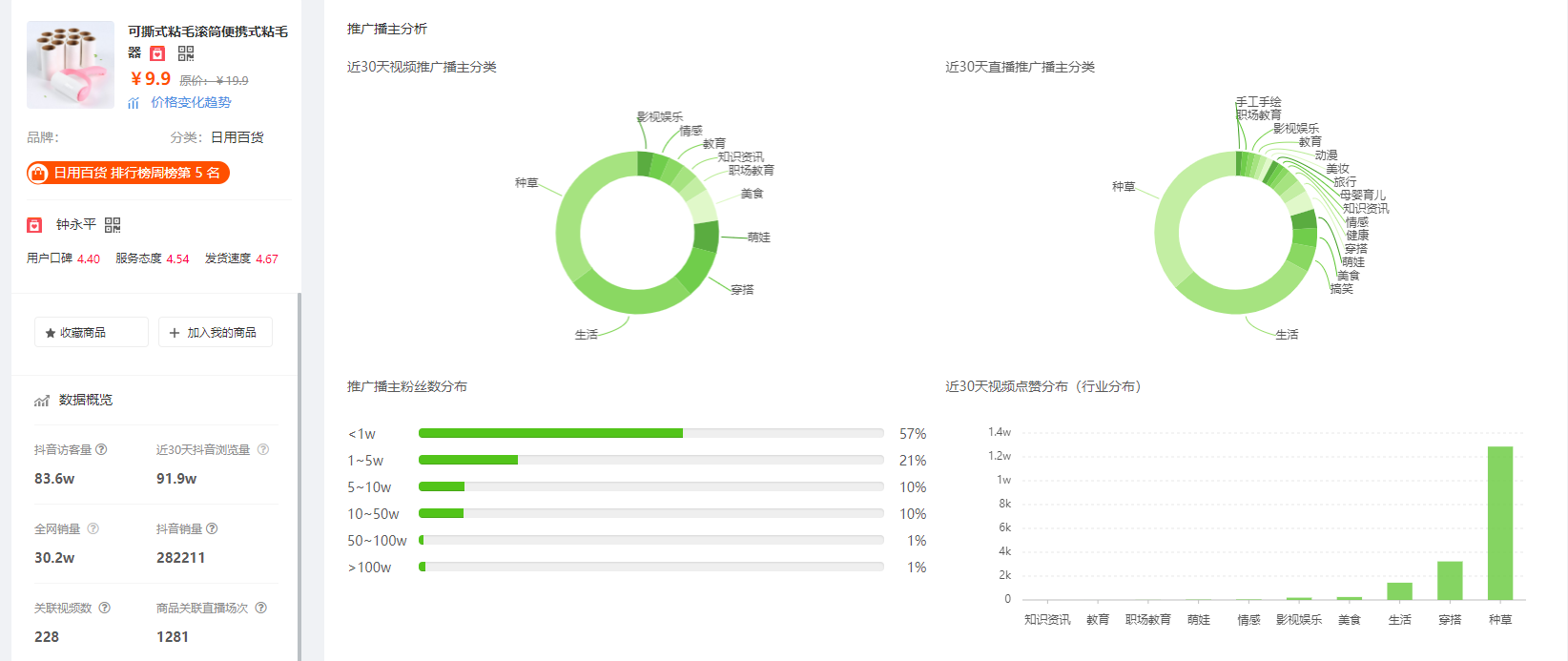The width and height of the screenshot is (1568, 661).
Task: Click the help icon beside 抖音销量
Action: point(212,528)
